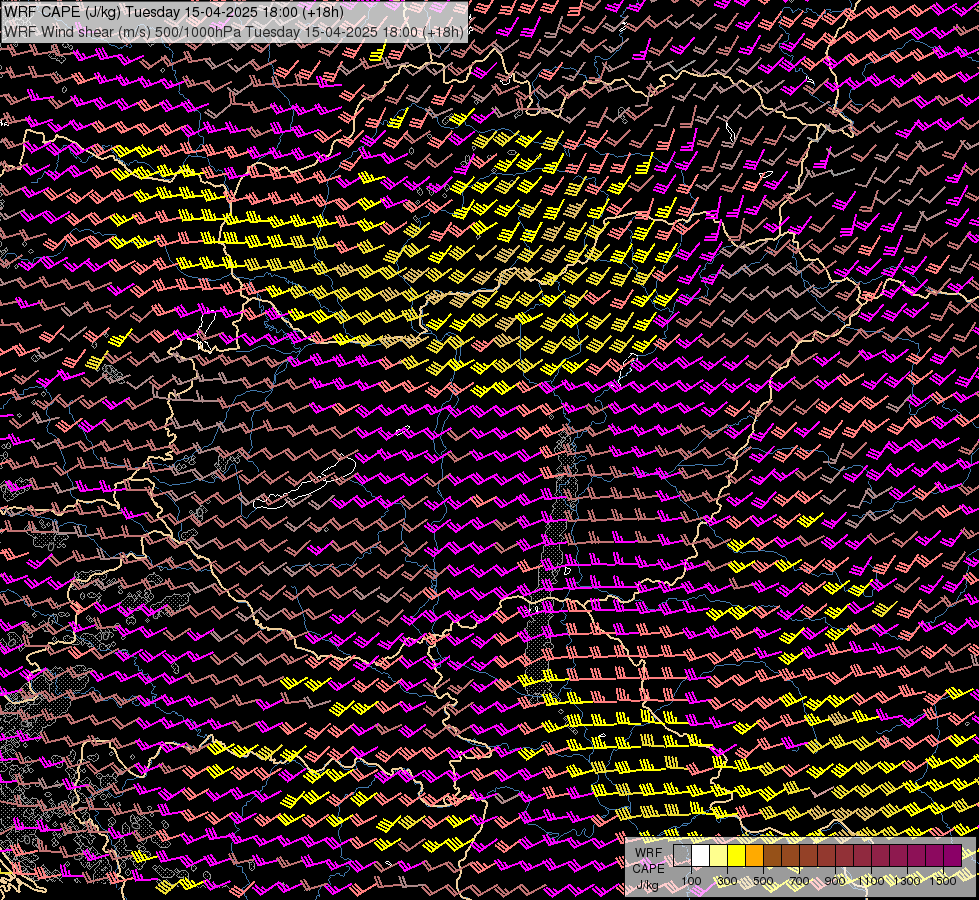Image resolution: width=979 pixels, height=900 pixels.
Task: Click the J/kg unit label in legend
Action: 647,886
